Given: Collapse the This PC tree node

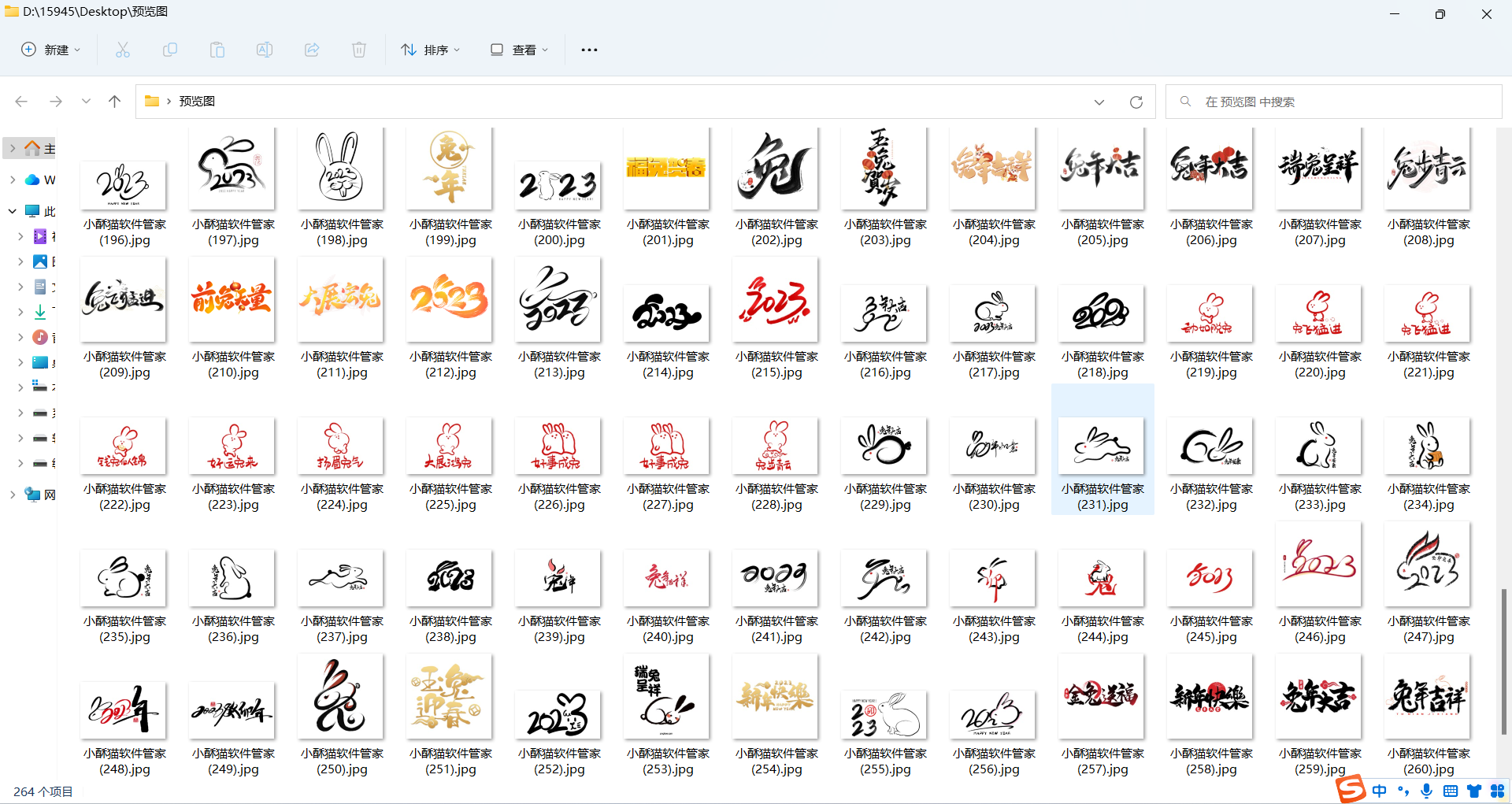Looking at the screenshot, I should [x=13, y=211].
